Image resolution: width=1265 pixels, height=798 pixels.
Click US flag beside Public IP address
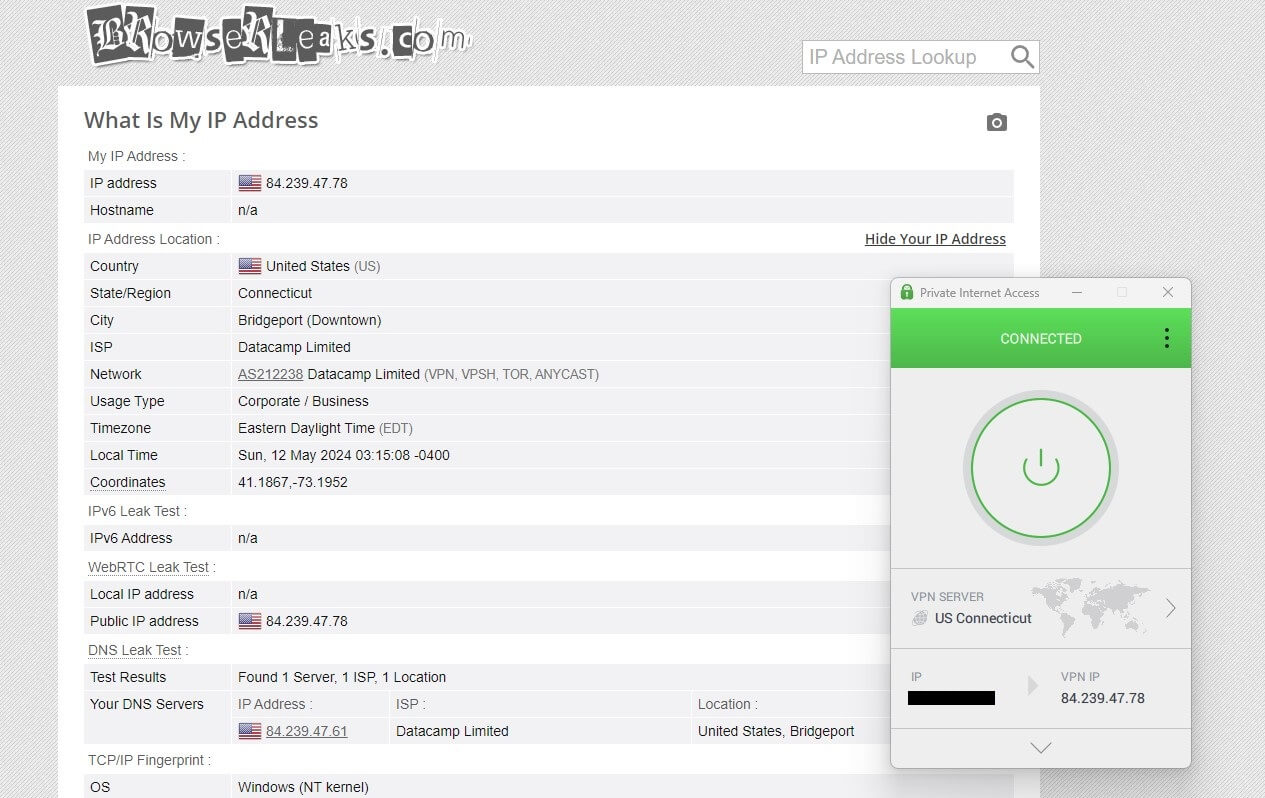[250, 621]
